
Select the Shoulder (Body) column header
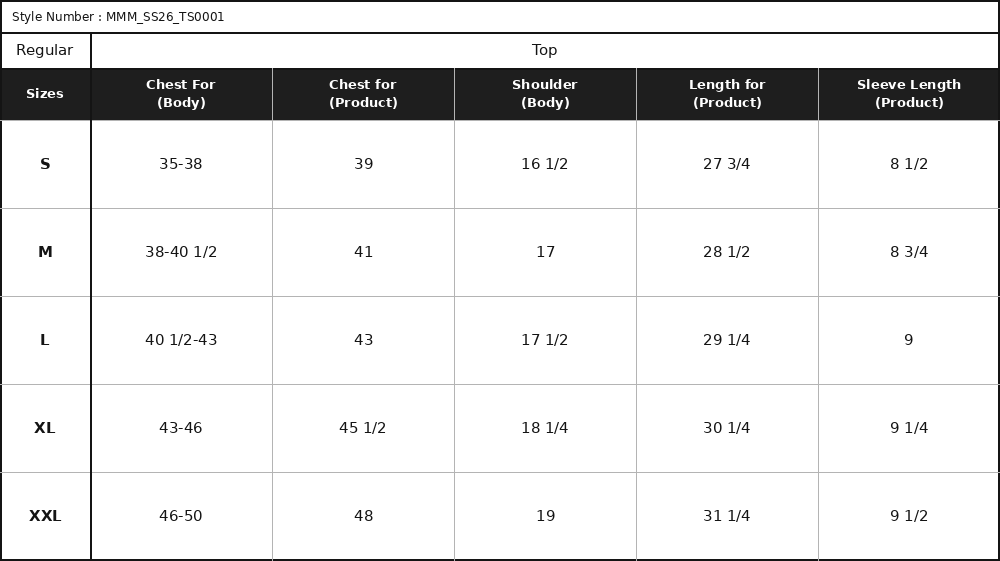[x=545, y=94]
